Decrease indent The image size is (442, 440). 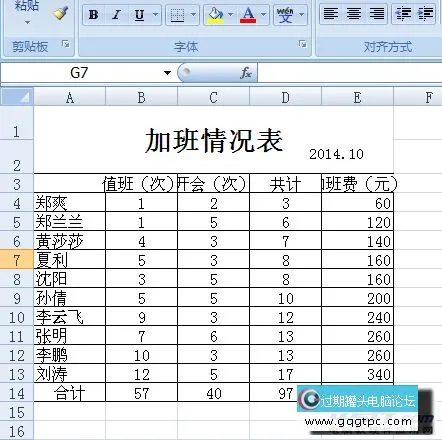[403, 14]
